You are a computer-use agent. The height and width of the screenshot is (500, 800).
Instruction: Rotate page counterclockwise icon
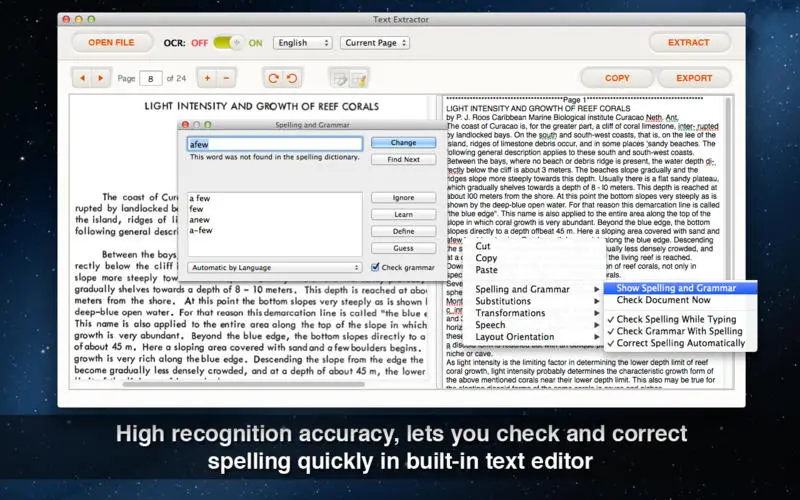(x=292, y=78)
